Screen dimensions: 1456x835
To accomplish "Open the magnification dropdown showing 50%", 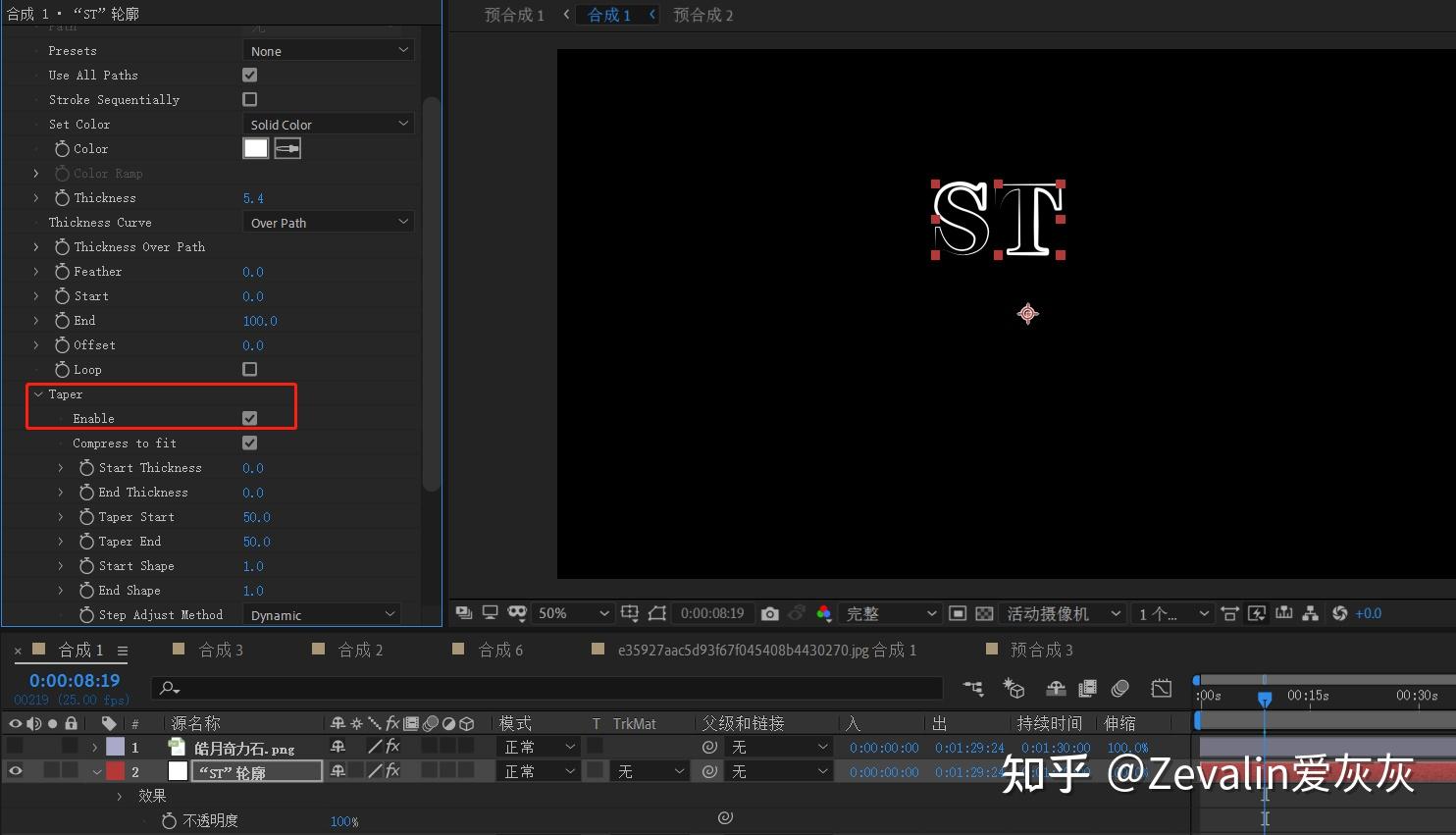I will pos(573,613).
